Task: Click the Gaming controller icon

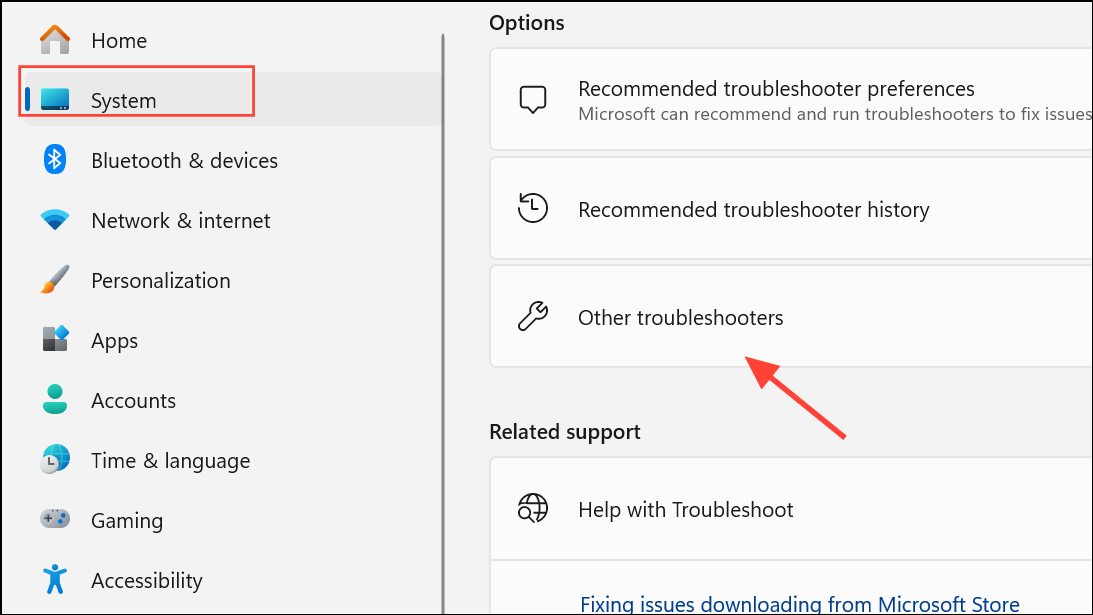Action: click(54, 520)
